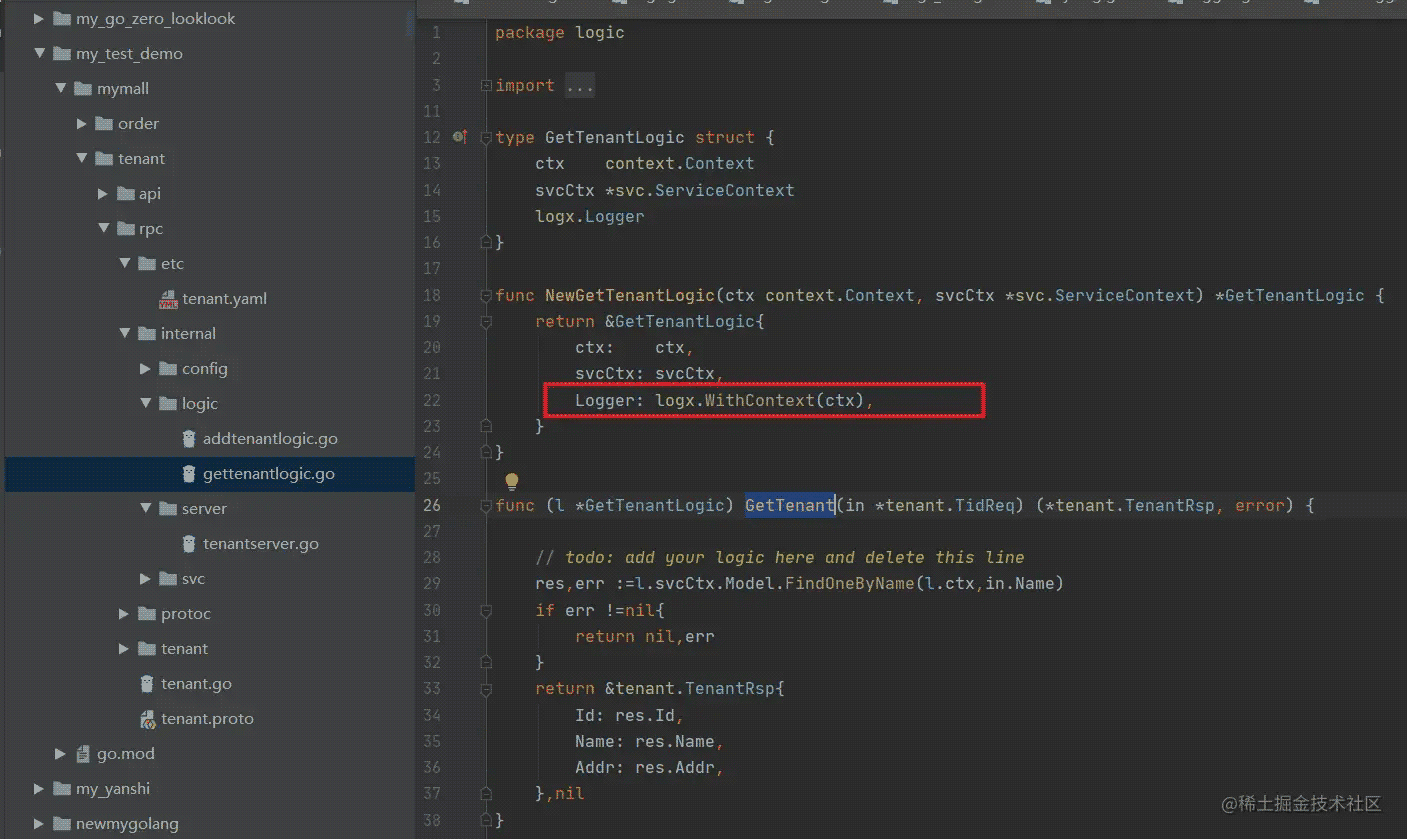Toggle fold marker on import line
1407x839 pixels.
point(486,86)
